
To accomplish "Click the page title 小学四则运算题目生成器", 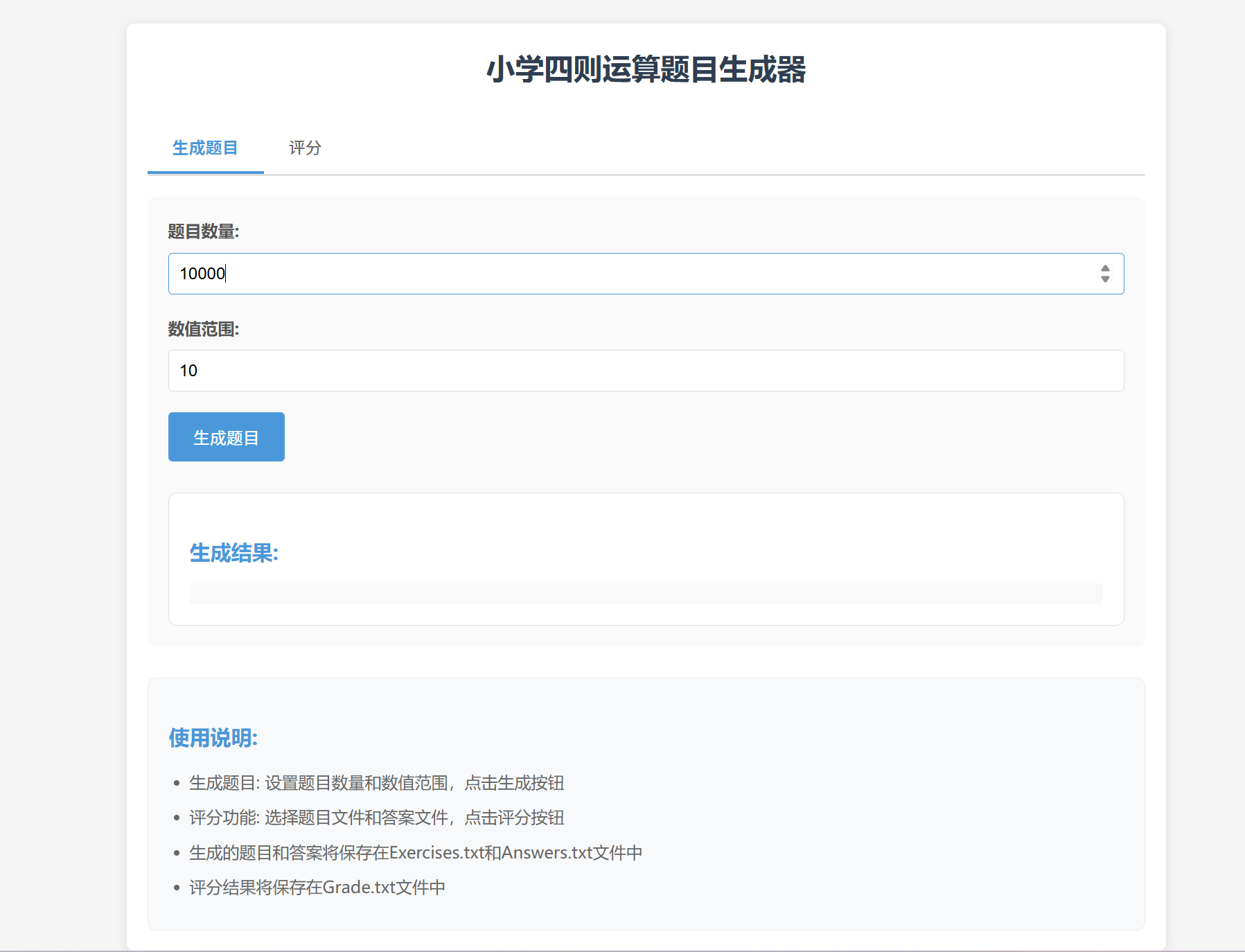I will [x=646, y=69].
